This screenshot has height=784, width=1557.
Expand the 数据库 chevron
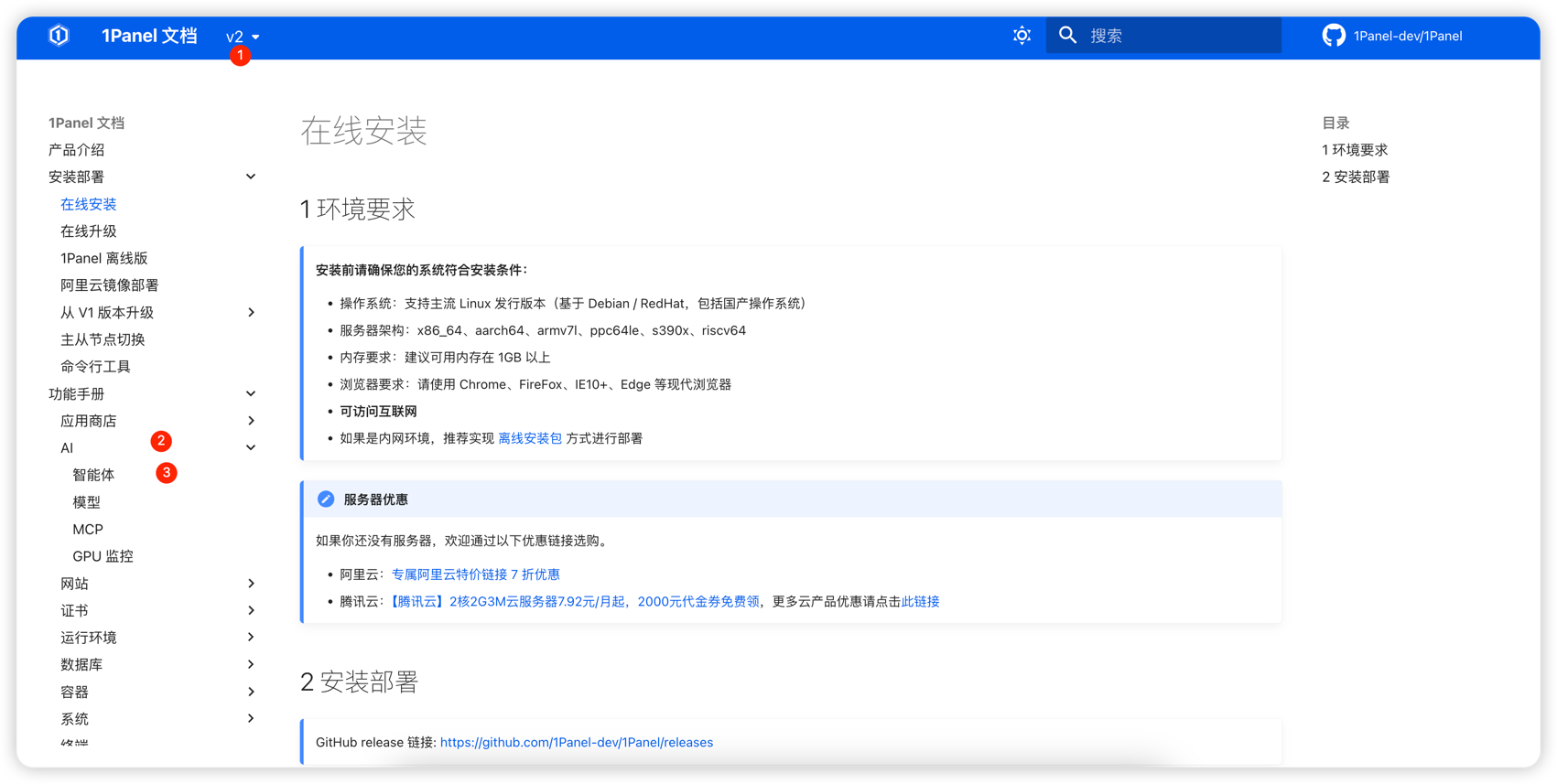(x=251, y=664)
